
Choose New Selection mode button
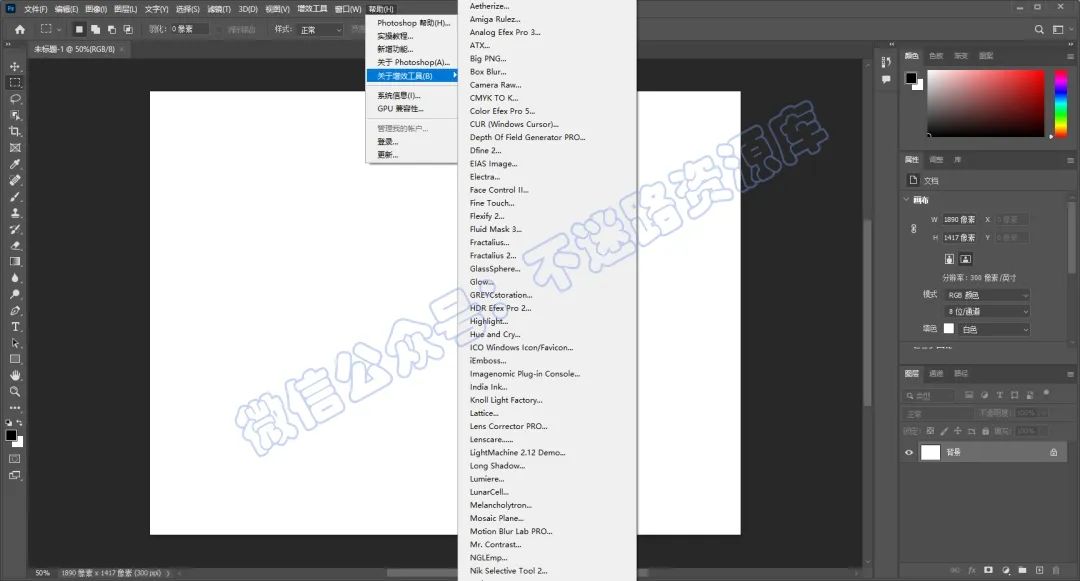pyautogui.click(x=79, y=30)
